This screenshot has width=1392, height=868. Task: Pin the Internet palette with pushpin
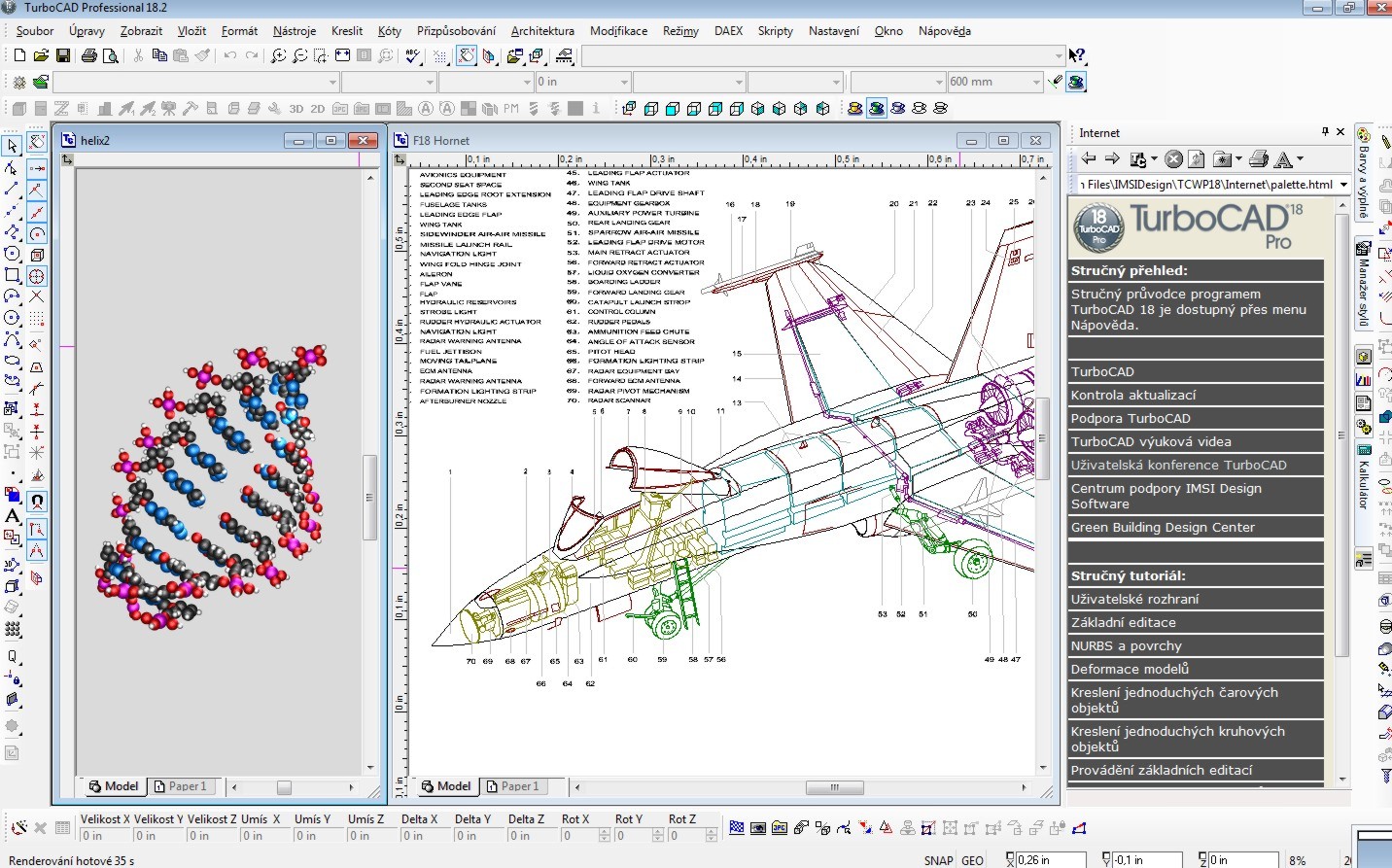(1325, 131)
